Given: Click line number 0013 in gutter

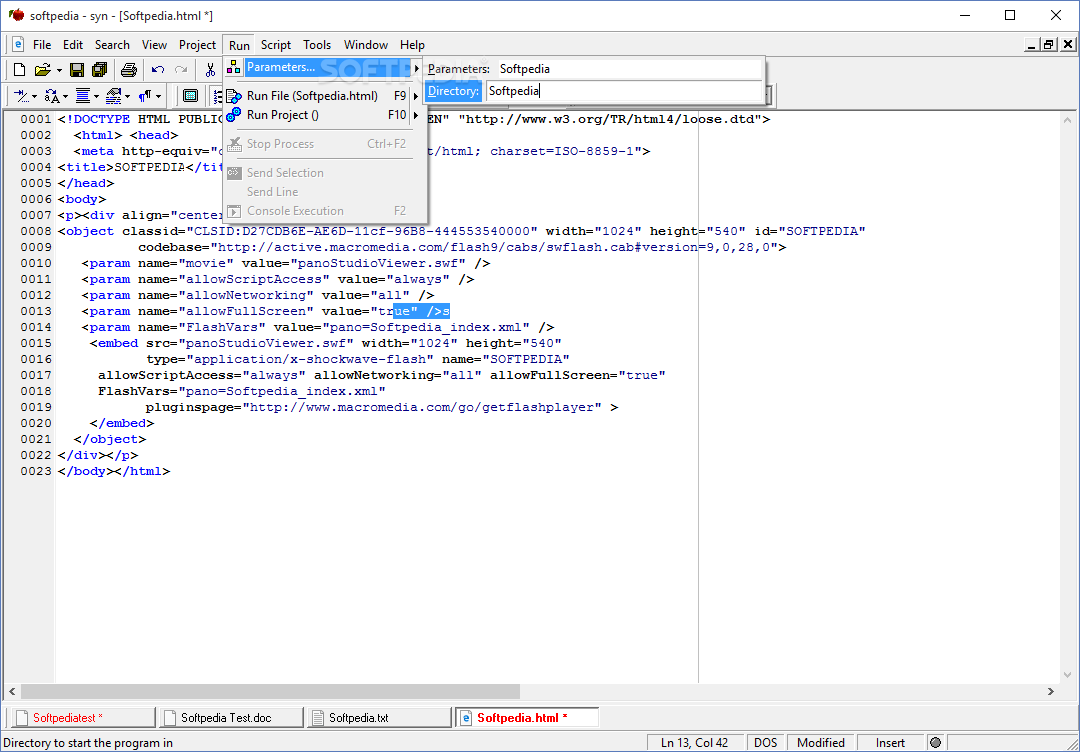Looking at the screenshot, I should tap(36, 311).
